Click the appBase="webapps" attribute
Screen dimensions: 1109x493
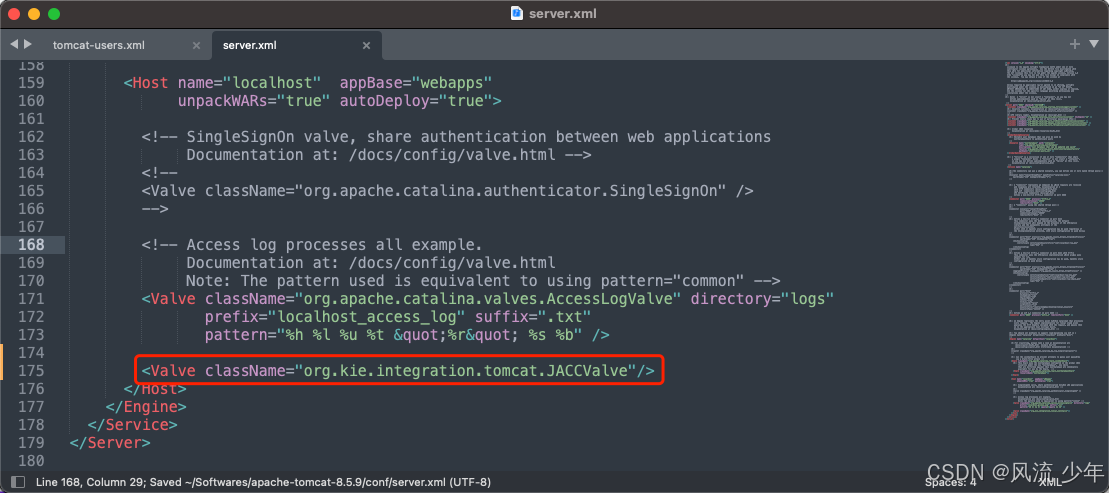click(416, 82)
